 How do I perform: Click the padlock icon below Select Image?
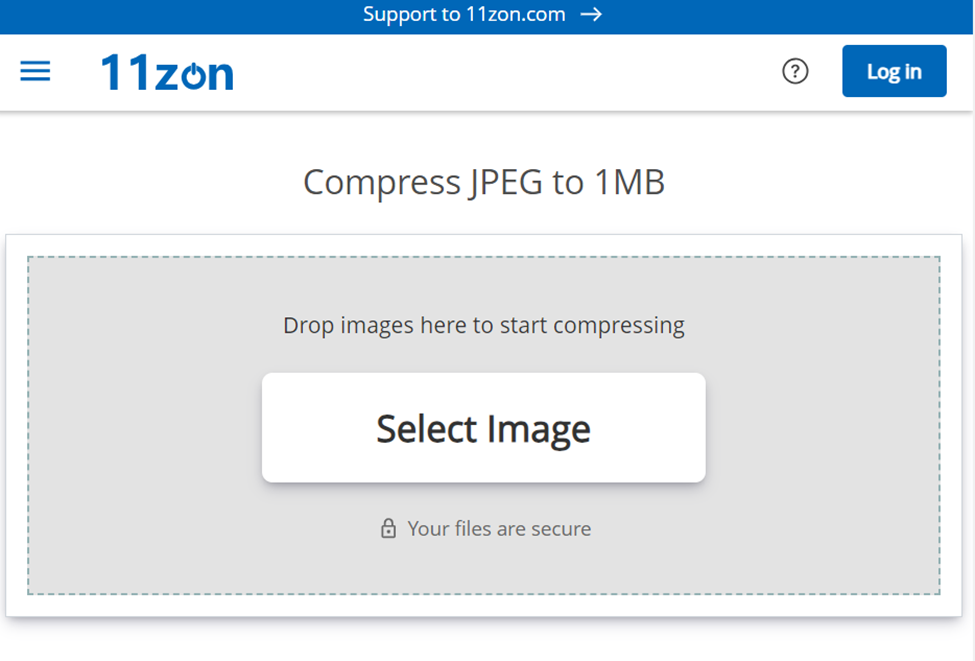[389, 529]
